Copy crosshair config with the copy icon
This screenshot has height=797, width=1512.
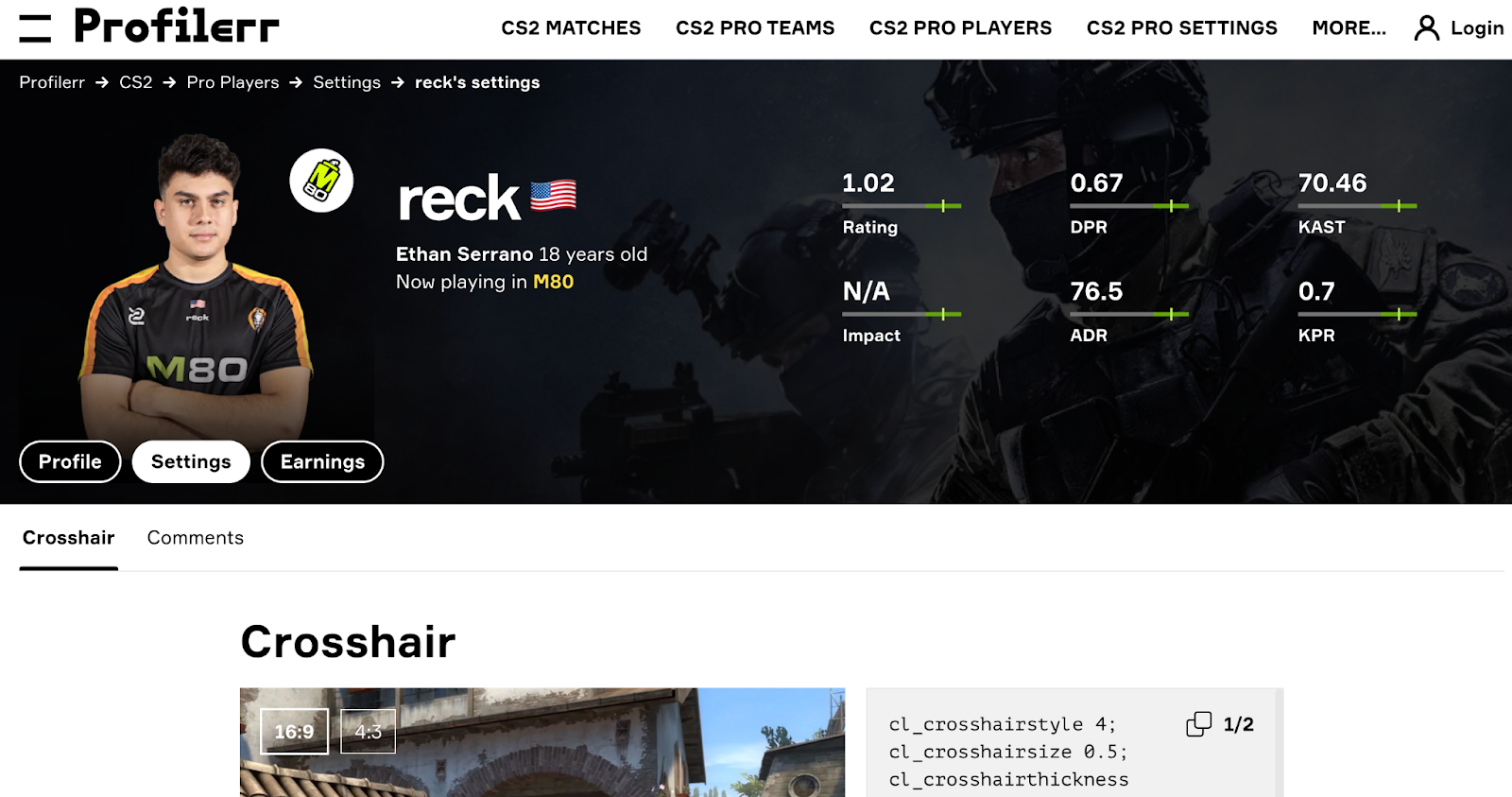coord(1198,724)
